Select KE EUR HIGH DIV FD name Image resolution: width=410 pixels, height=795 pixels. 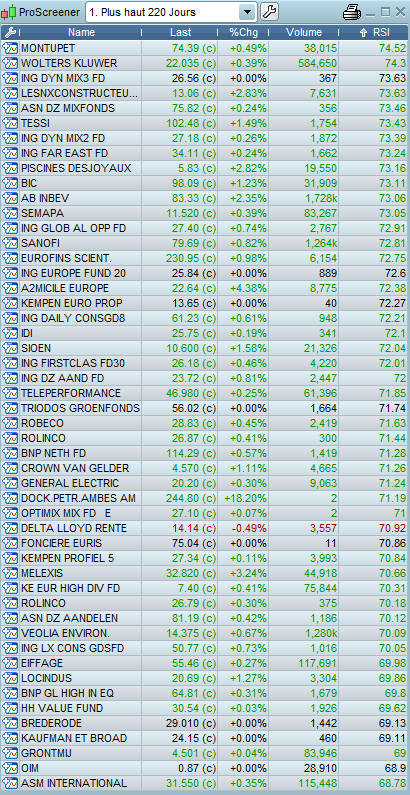click(x=70, y=588)
